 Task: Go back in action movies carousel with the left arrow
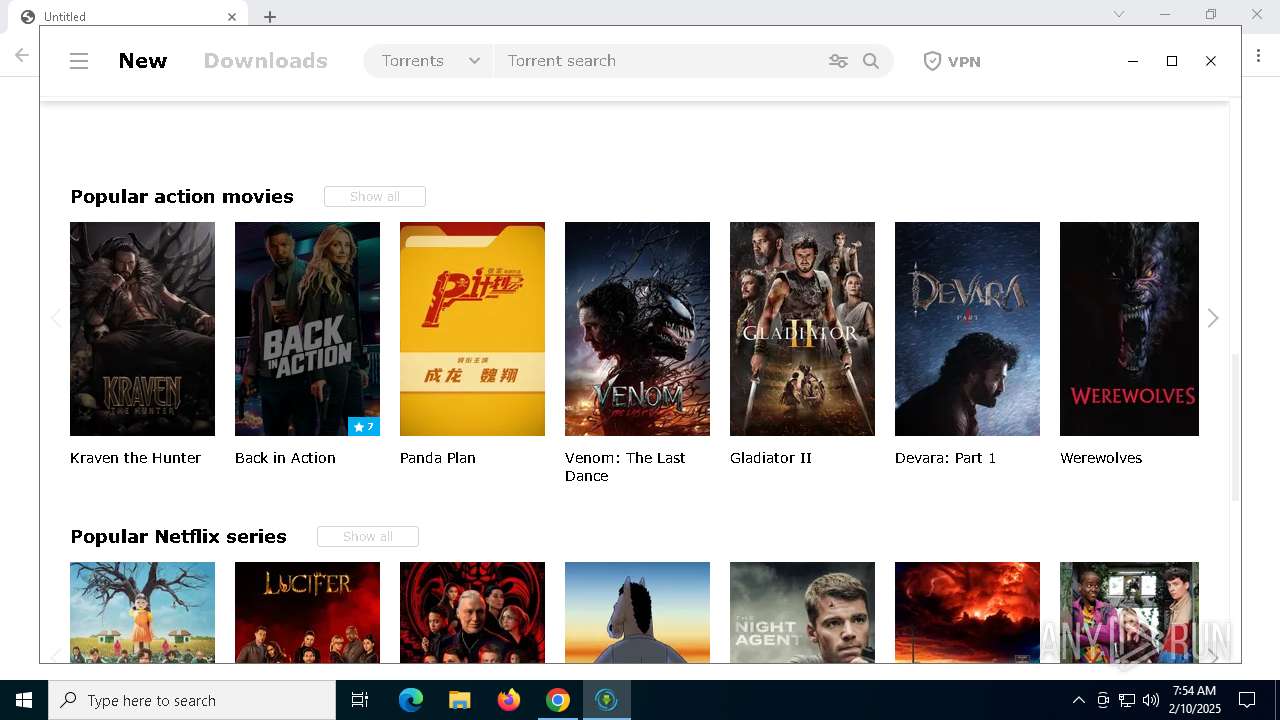coord(56,318)
